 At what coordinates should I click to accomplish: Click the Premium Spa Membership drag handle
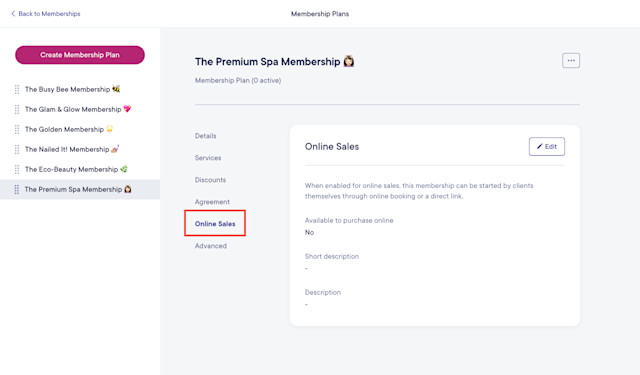[x=17, y=189]
